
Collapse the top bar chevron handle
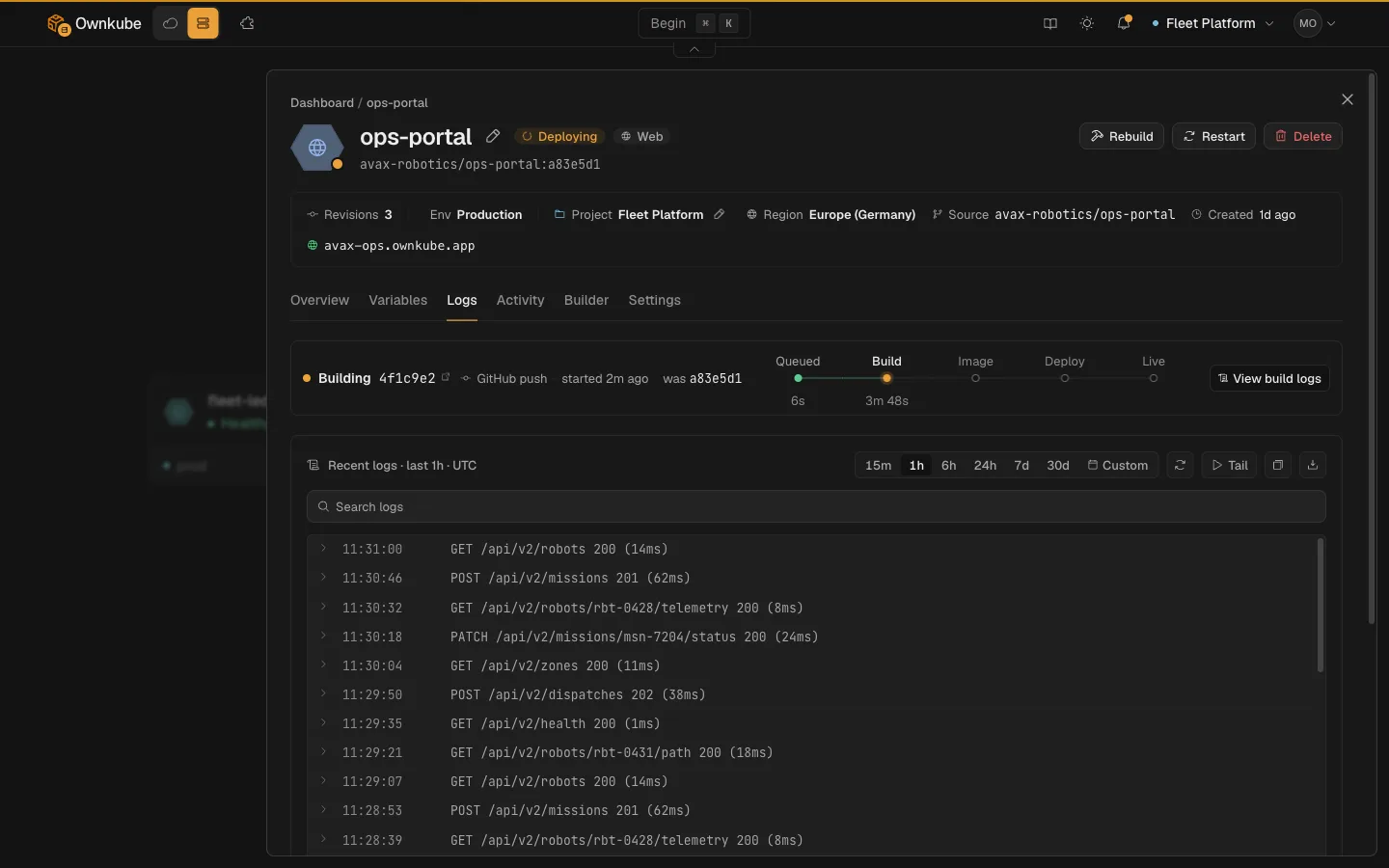[694, 49]
